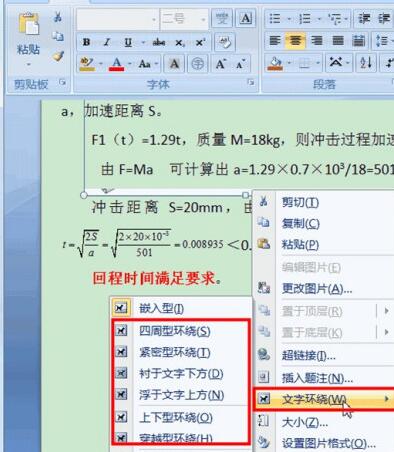Click the Line Spacing icon

pos(382,41)
